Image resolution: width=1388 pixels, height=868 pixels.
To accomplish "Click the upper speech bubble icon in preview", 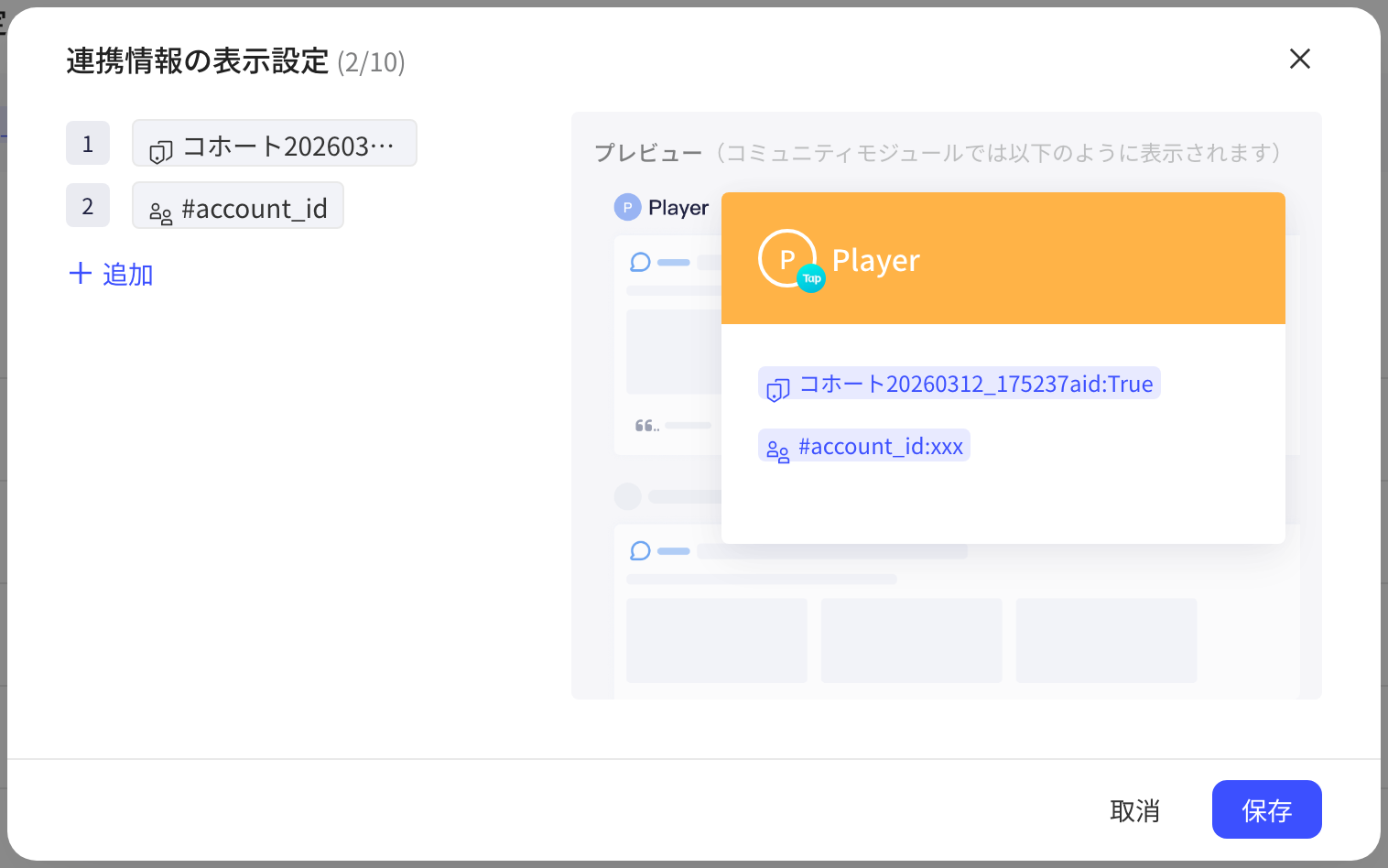I will coord(640,263).
